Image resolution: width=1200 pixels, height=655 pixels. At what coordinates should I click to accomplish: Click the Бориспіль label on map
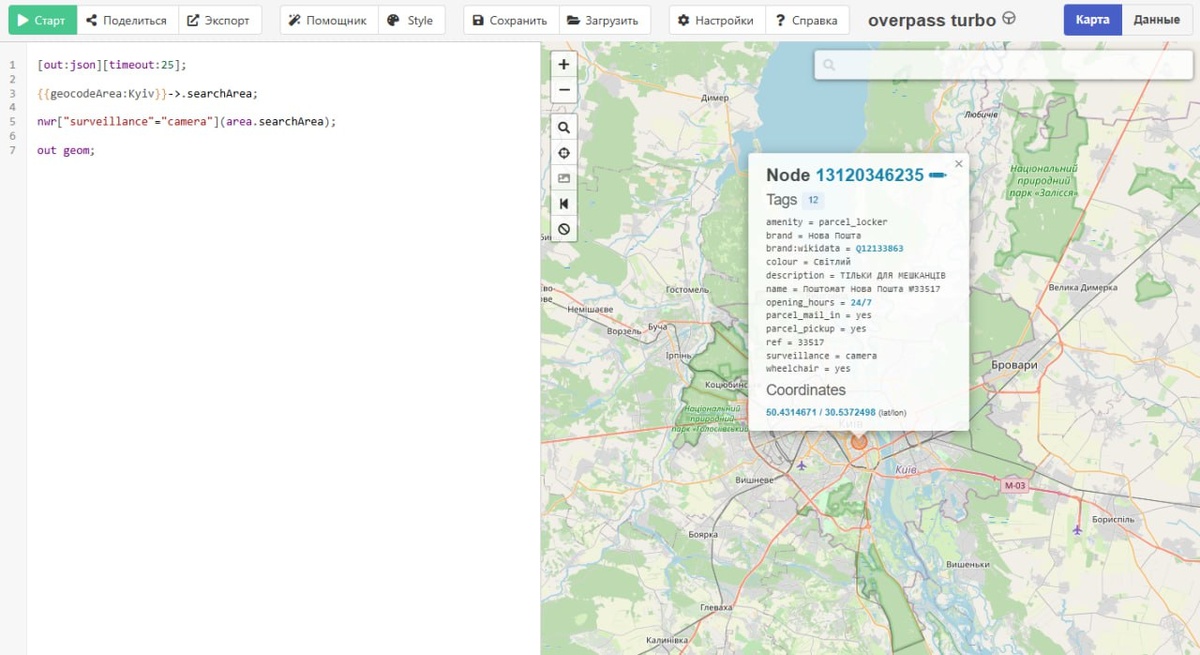(1113, 520)
